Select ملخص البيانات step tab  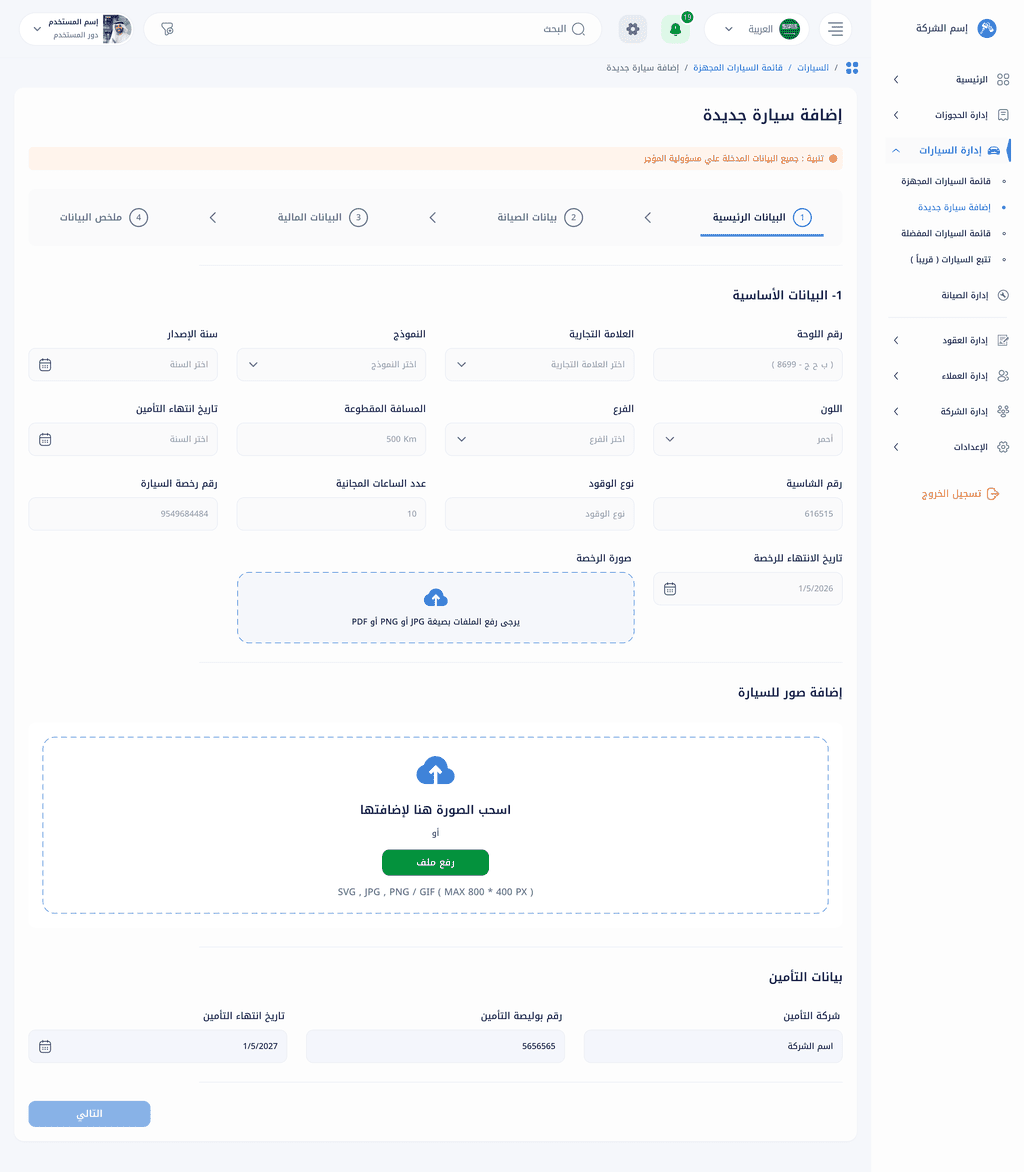104,218
